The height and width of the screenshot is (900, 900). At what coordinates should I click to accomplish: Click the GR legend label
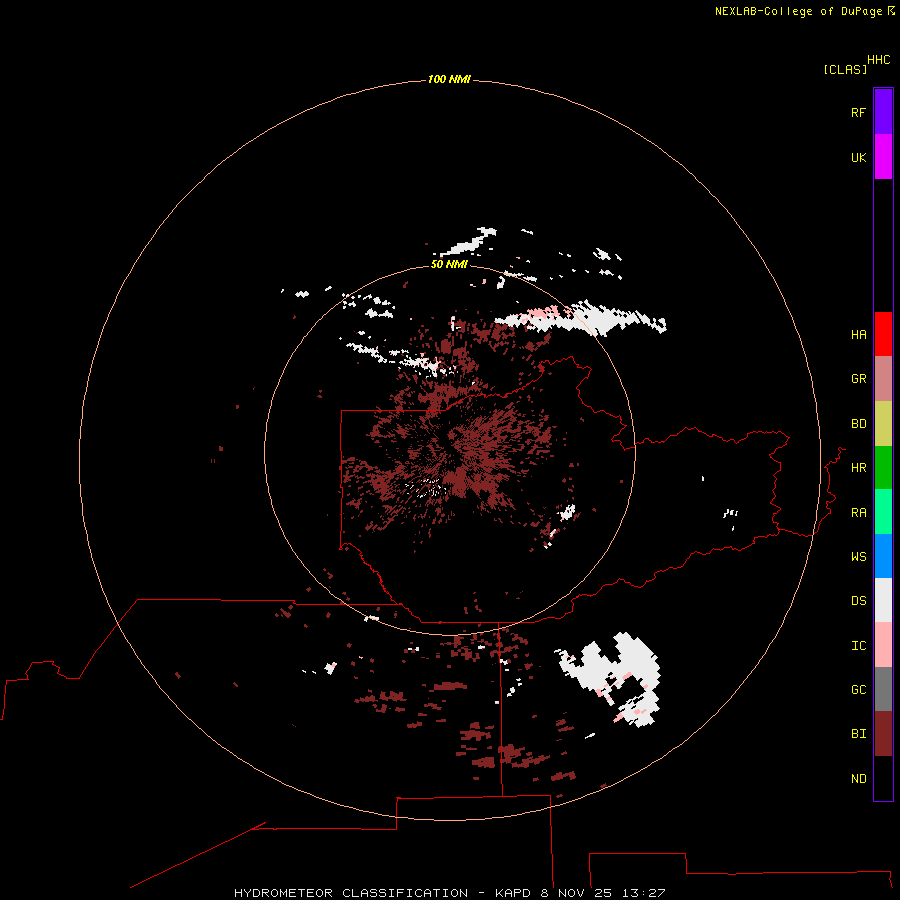click(x=858, y=379)
